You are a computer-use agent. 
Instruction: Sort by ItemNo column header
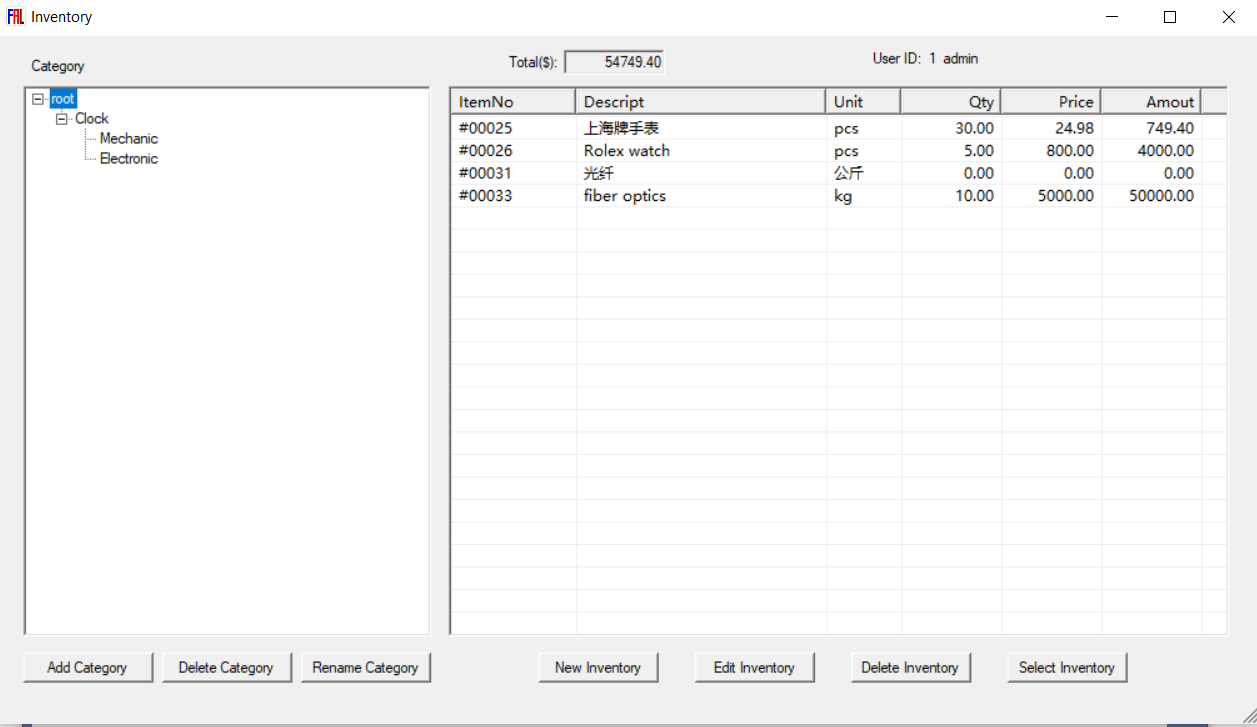(512, 102)
